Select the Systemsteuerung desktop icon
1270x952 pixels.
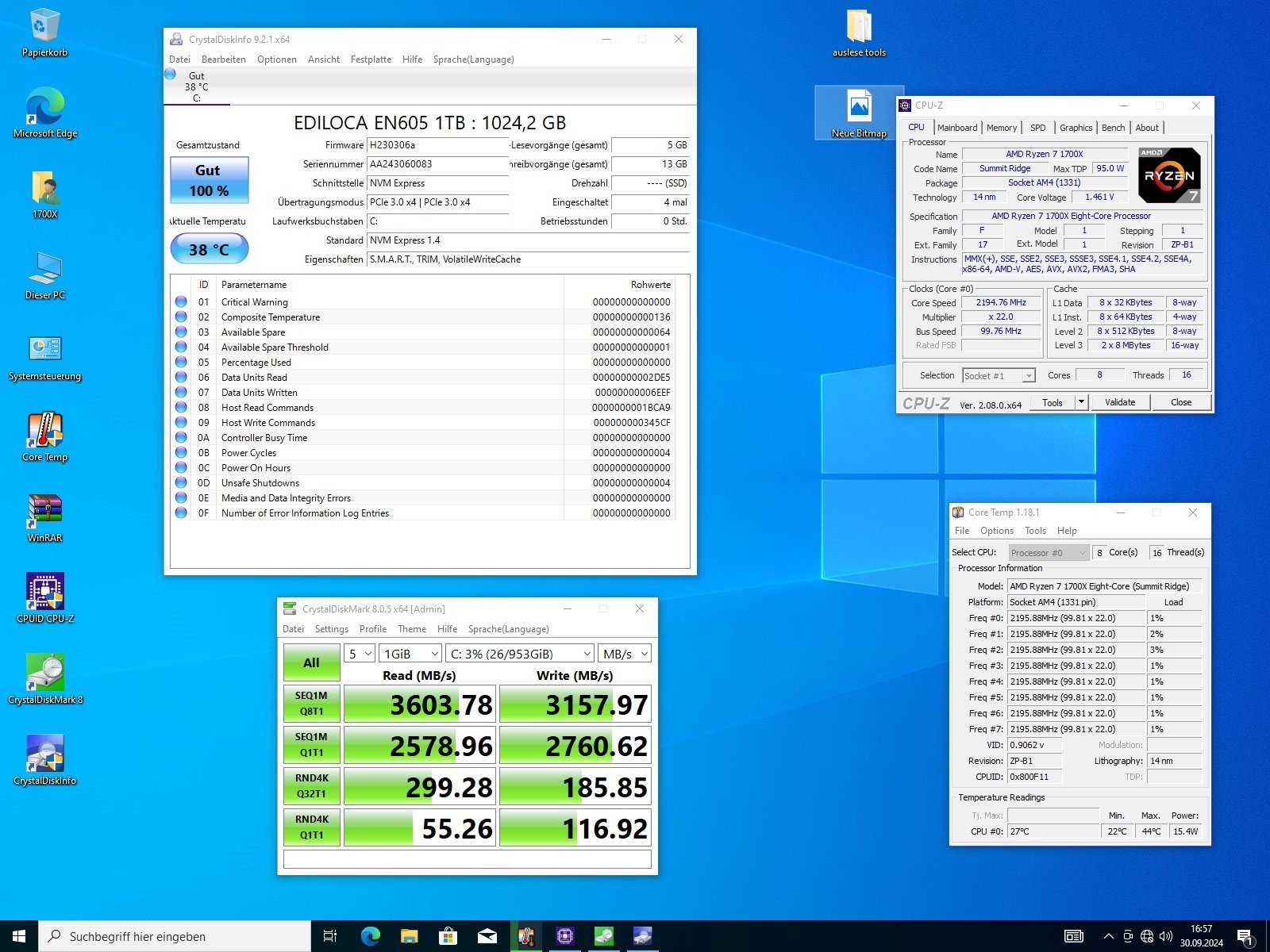coord(44,357)
